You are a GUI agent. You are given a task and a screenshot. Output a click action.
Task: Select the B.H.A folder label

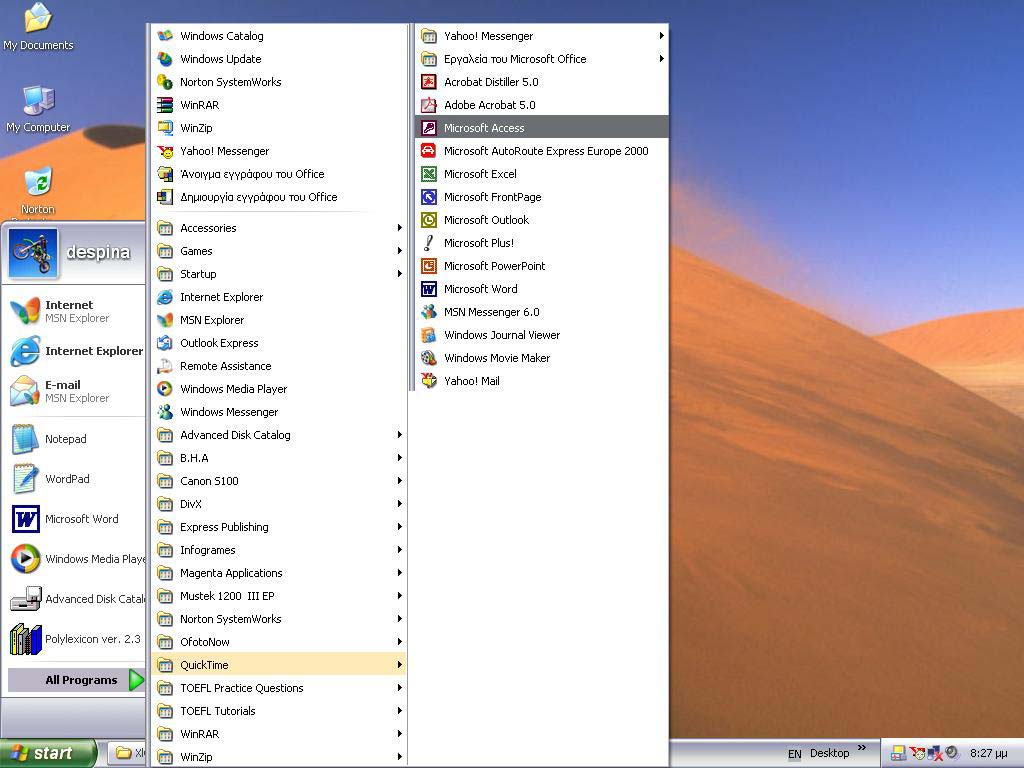(x=194, y=458)
